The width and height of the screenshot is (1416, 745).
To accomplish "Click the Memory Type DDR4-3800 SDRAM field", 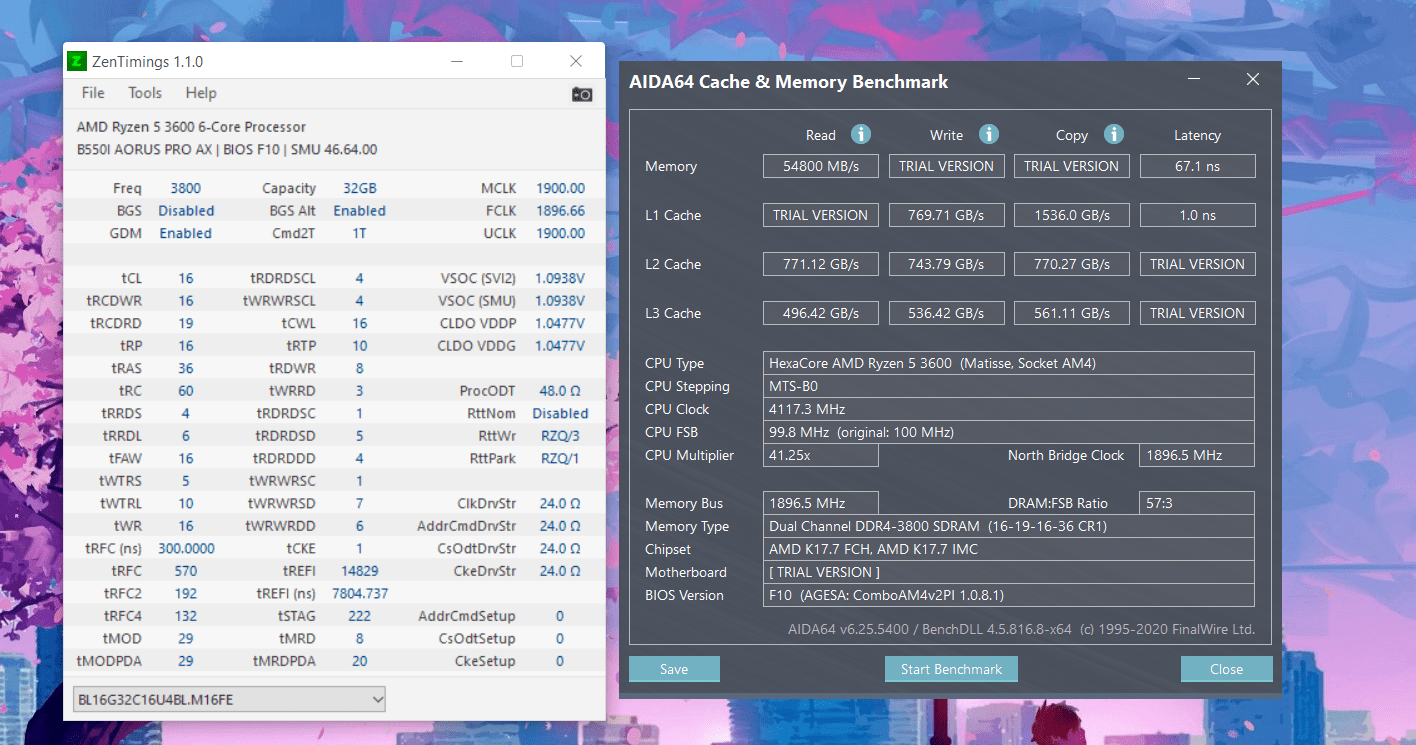I will pos(1009,526).
